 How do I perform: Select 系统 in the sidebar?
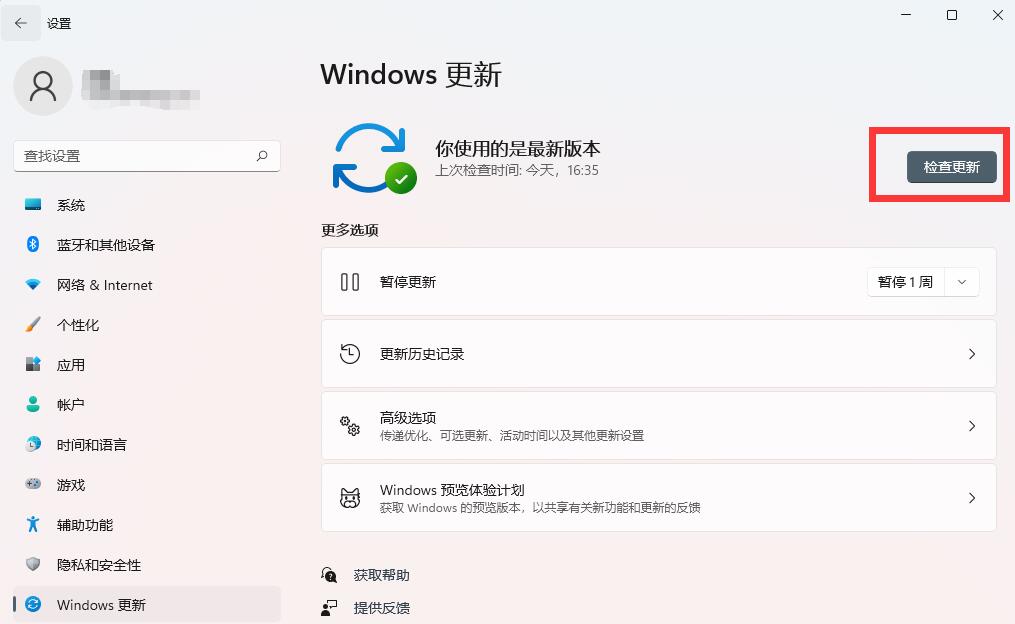point(147,205)
